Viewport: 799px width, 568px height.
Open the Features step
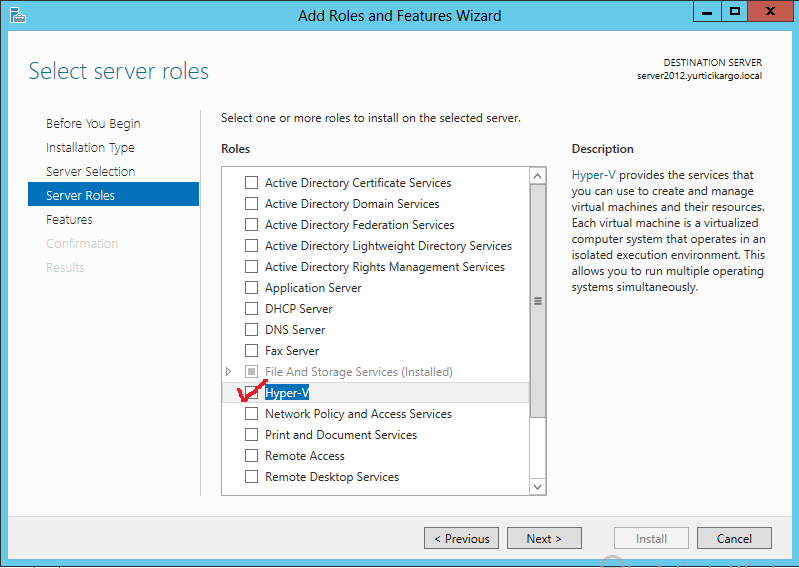point(69,220)
